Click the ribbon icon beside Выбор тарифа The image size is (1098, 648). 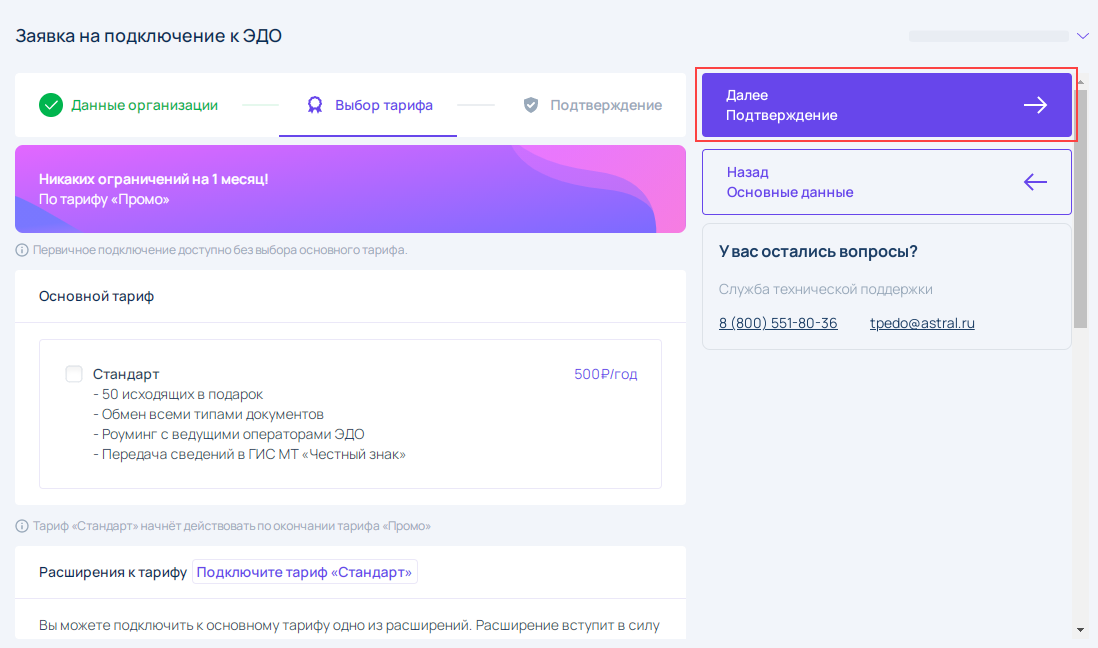315,105
